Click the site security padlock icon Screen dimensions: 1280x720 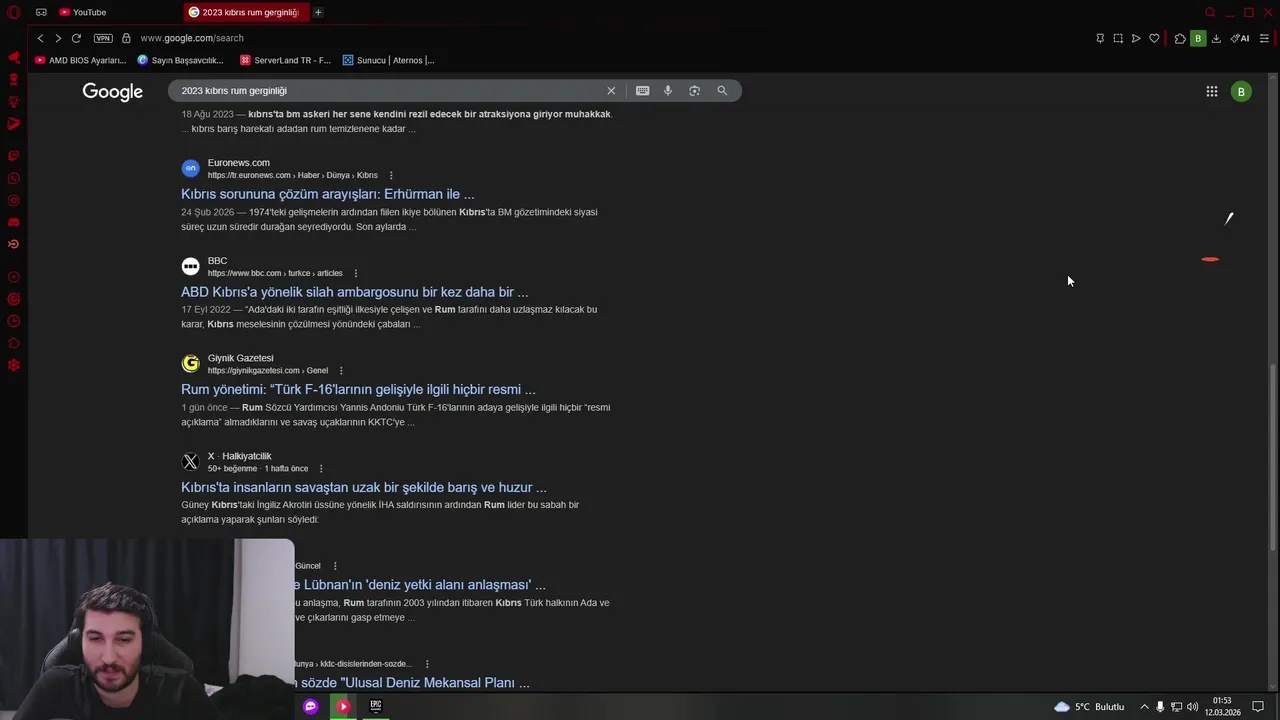[126, 38]
